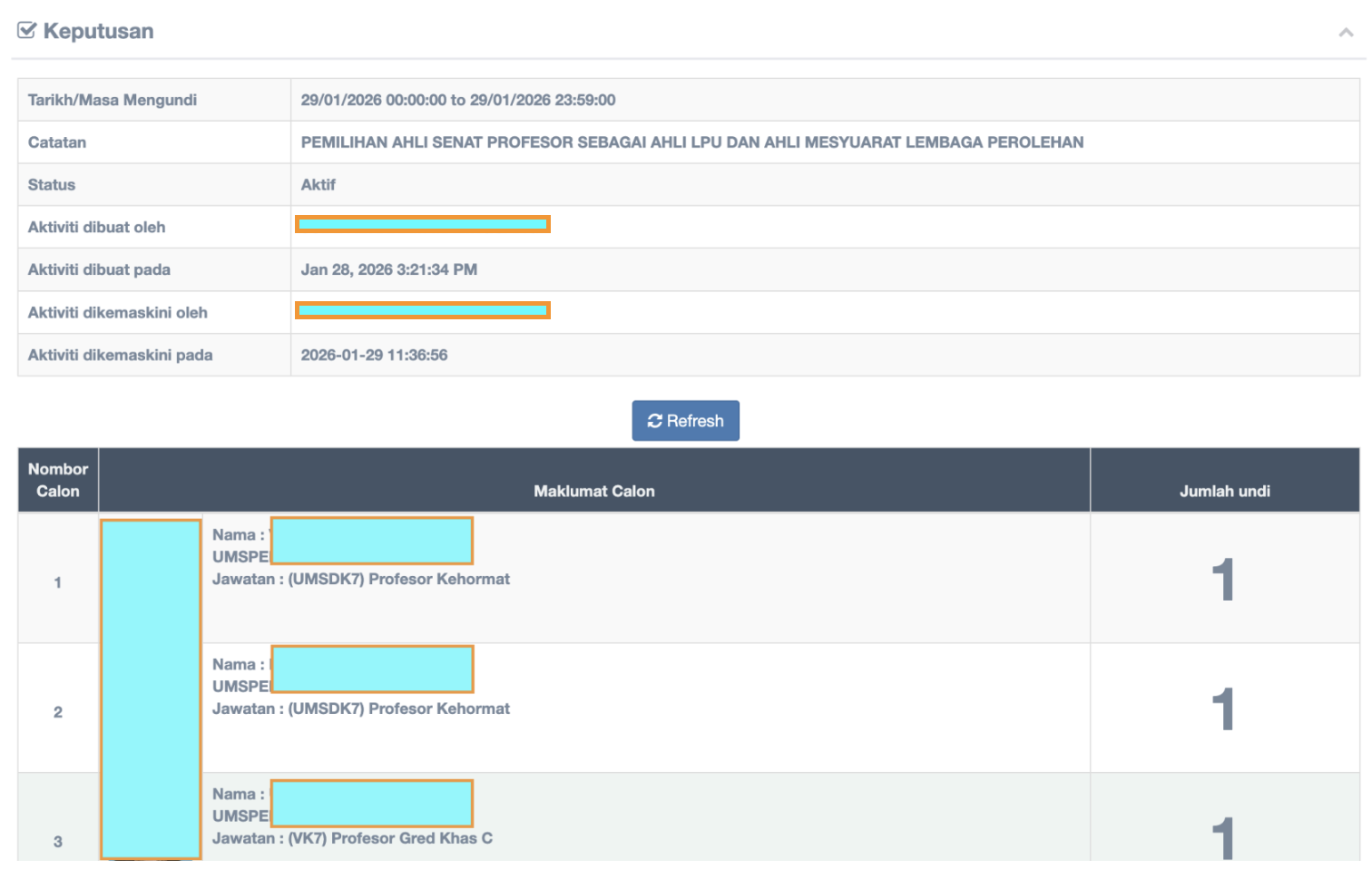Click the Aktif status value
Image resolution: width=1372 pixels, height=889 pixels.
[x=318, y=185]
